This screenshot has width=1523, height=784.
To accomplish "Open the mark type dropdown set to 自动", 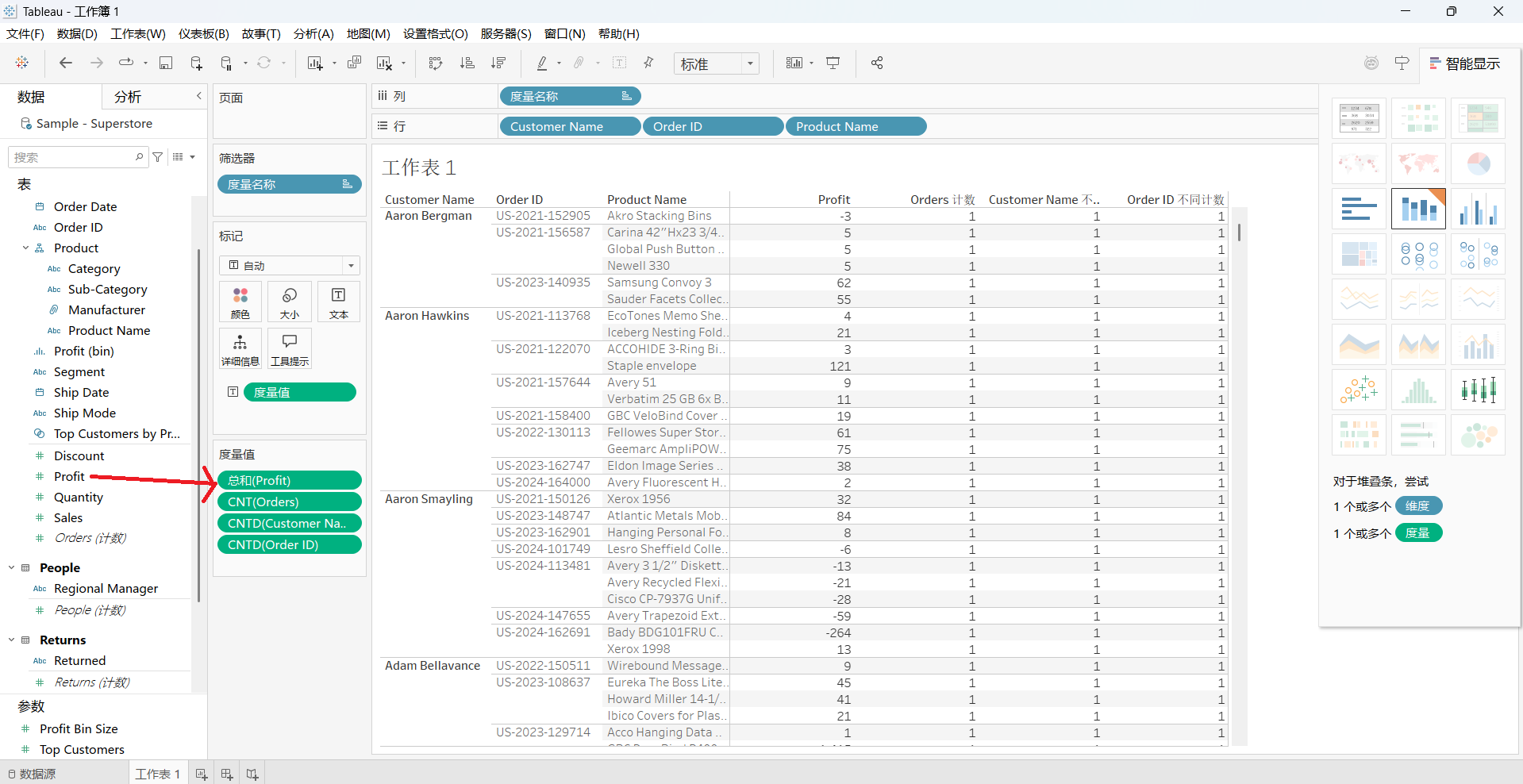I will coord(290,265).
